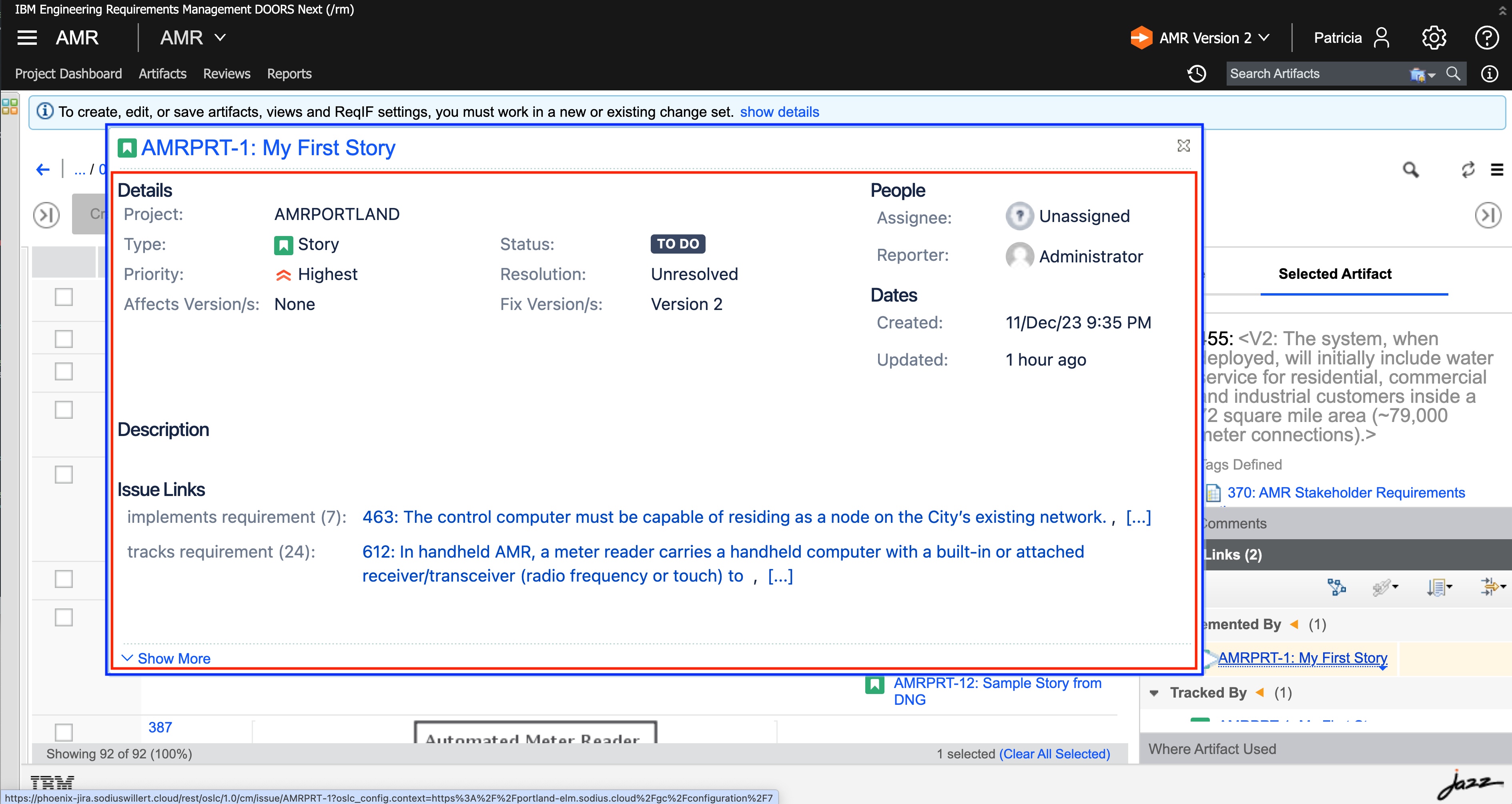
Task: Click the Version 2 fix version value
Action: click(686, 304)
